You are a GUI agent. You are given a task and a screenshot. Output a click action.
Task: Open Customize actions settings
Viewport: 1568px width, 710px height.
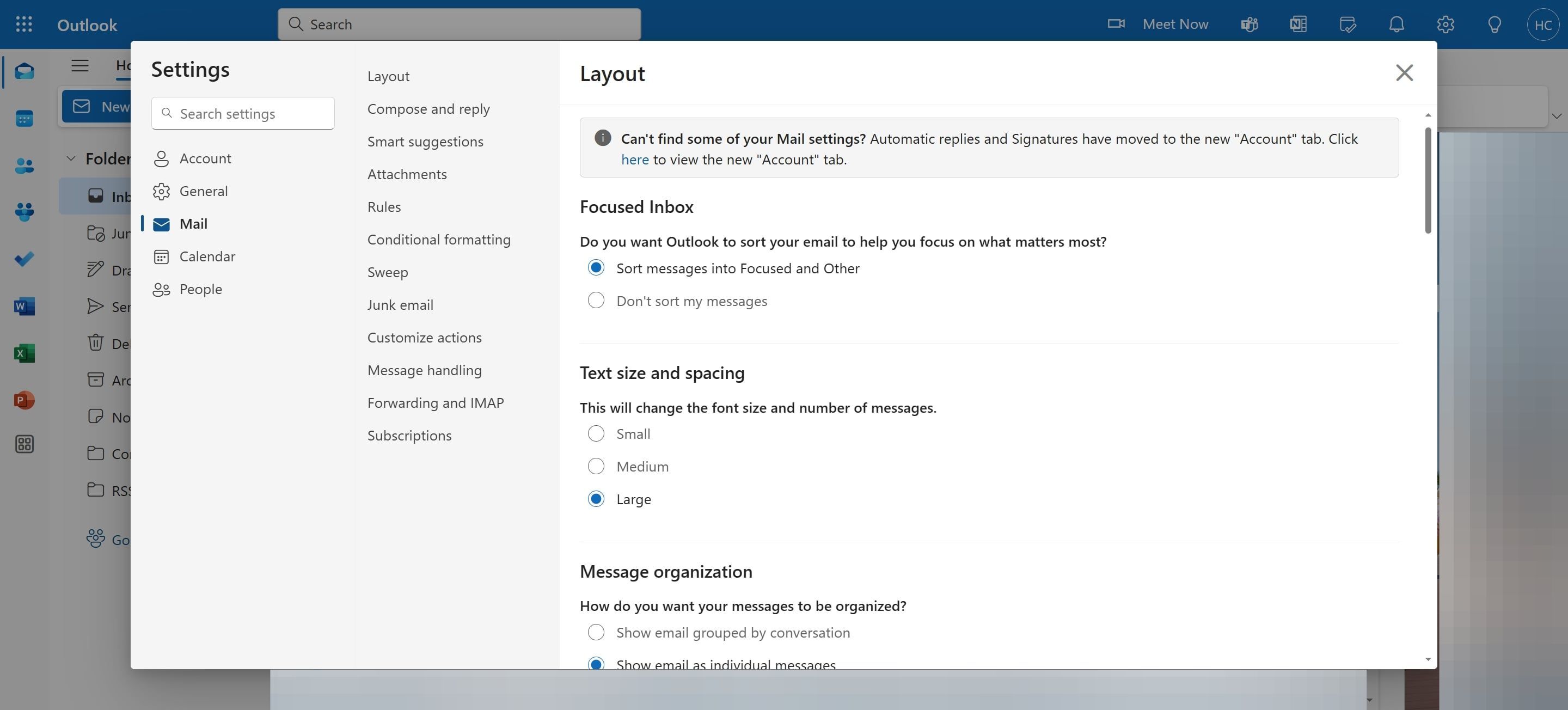point(424,338)
